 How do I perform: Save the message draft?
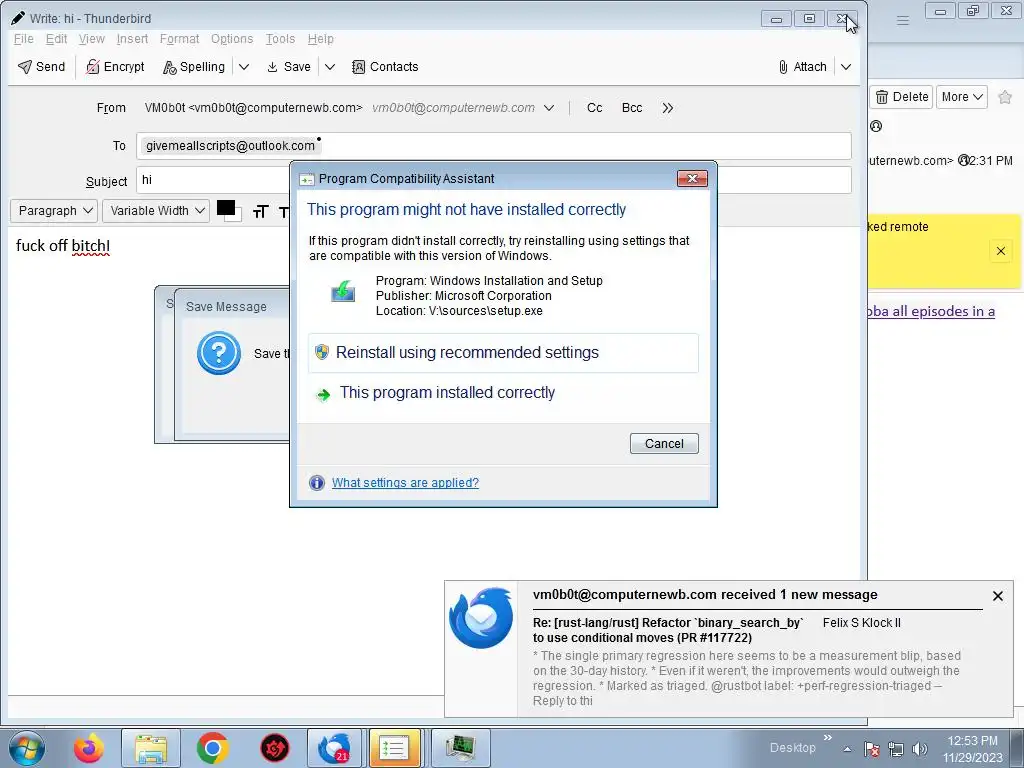(289, 67)
